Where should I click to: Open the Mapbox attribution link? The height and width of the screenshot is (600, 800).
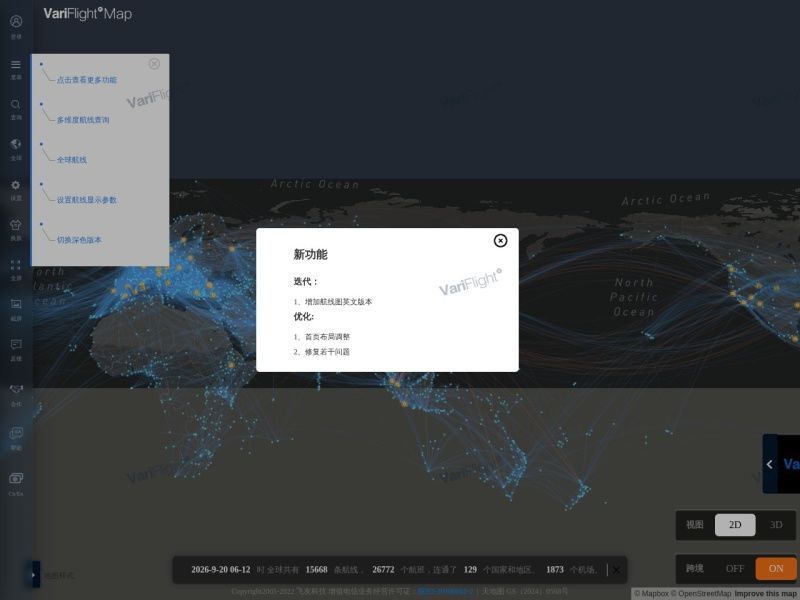651,593
